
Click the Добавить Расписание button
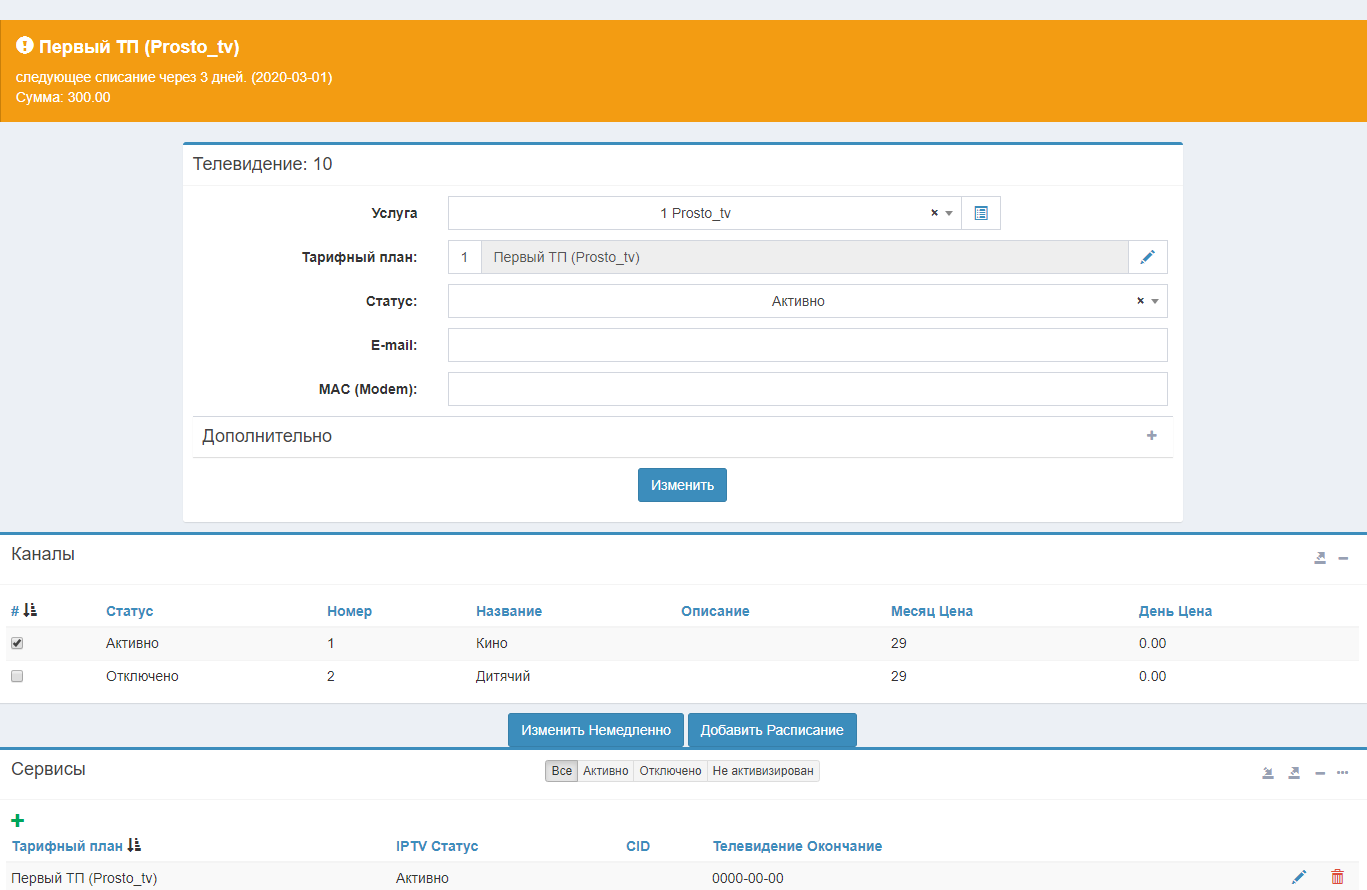771,730
